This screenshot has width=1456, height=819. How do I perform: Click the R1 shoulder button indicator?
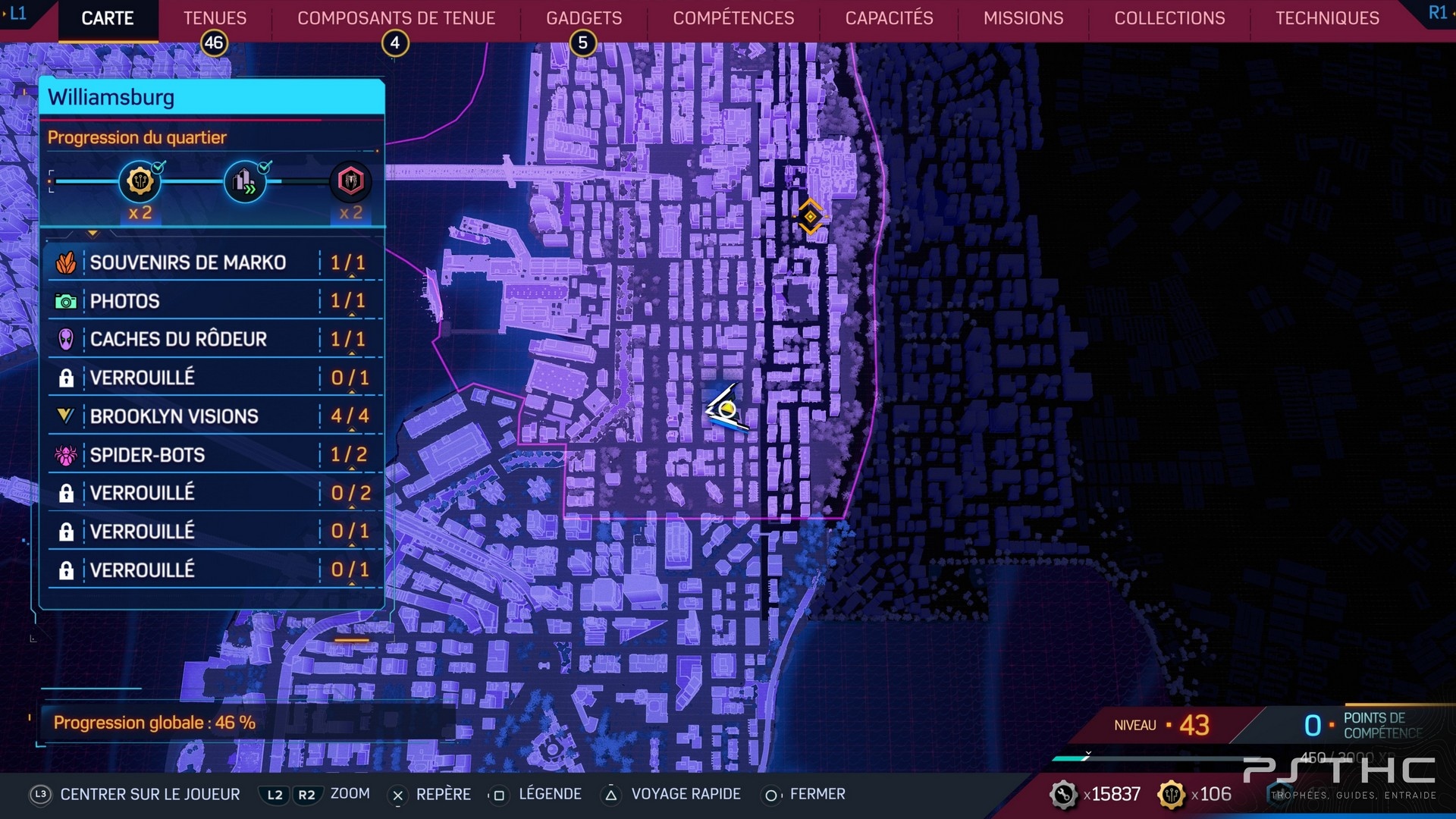(1437, 13)
